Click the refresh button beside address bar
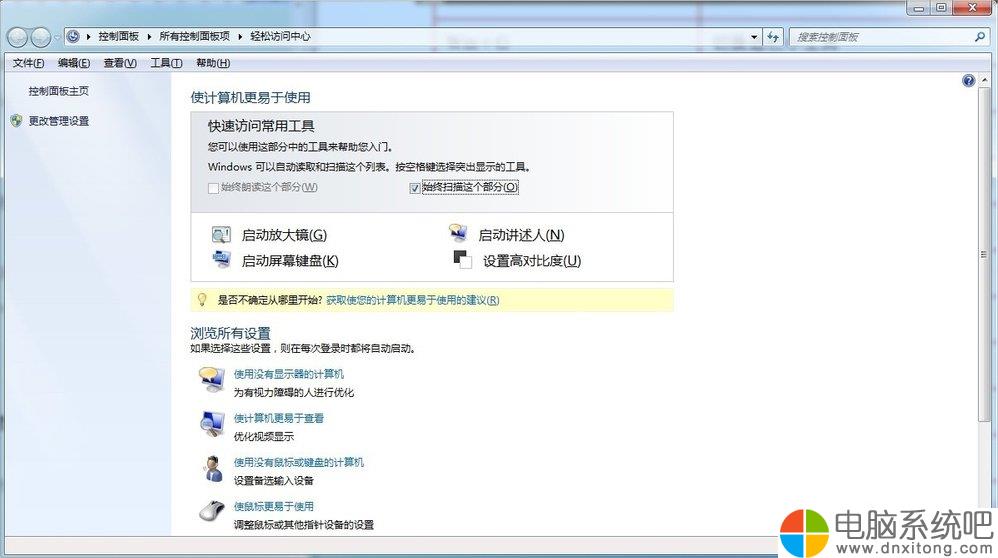 (x=773, y=37)
